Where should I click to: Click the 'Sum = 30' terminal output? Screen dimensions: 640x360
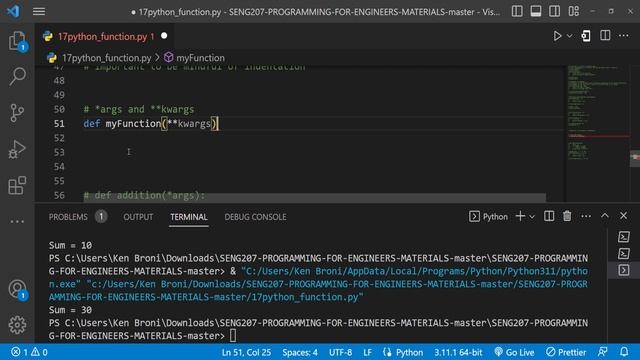pos(70,310)
